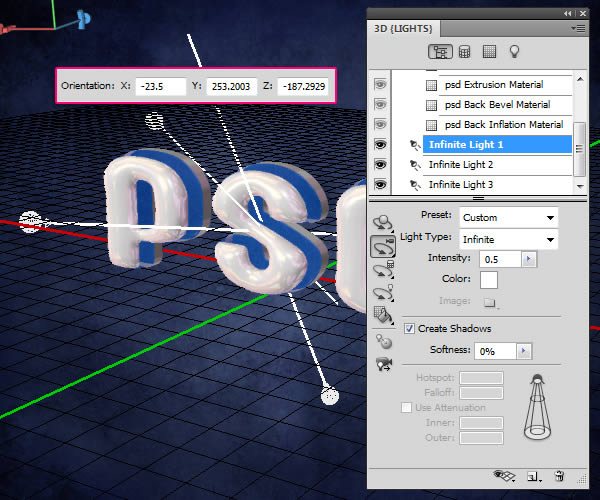Click the Filter By Meshes icon
This screenshot has height=500, width=600.
[x=463, y=51]
